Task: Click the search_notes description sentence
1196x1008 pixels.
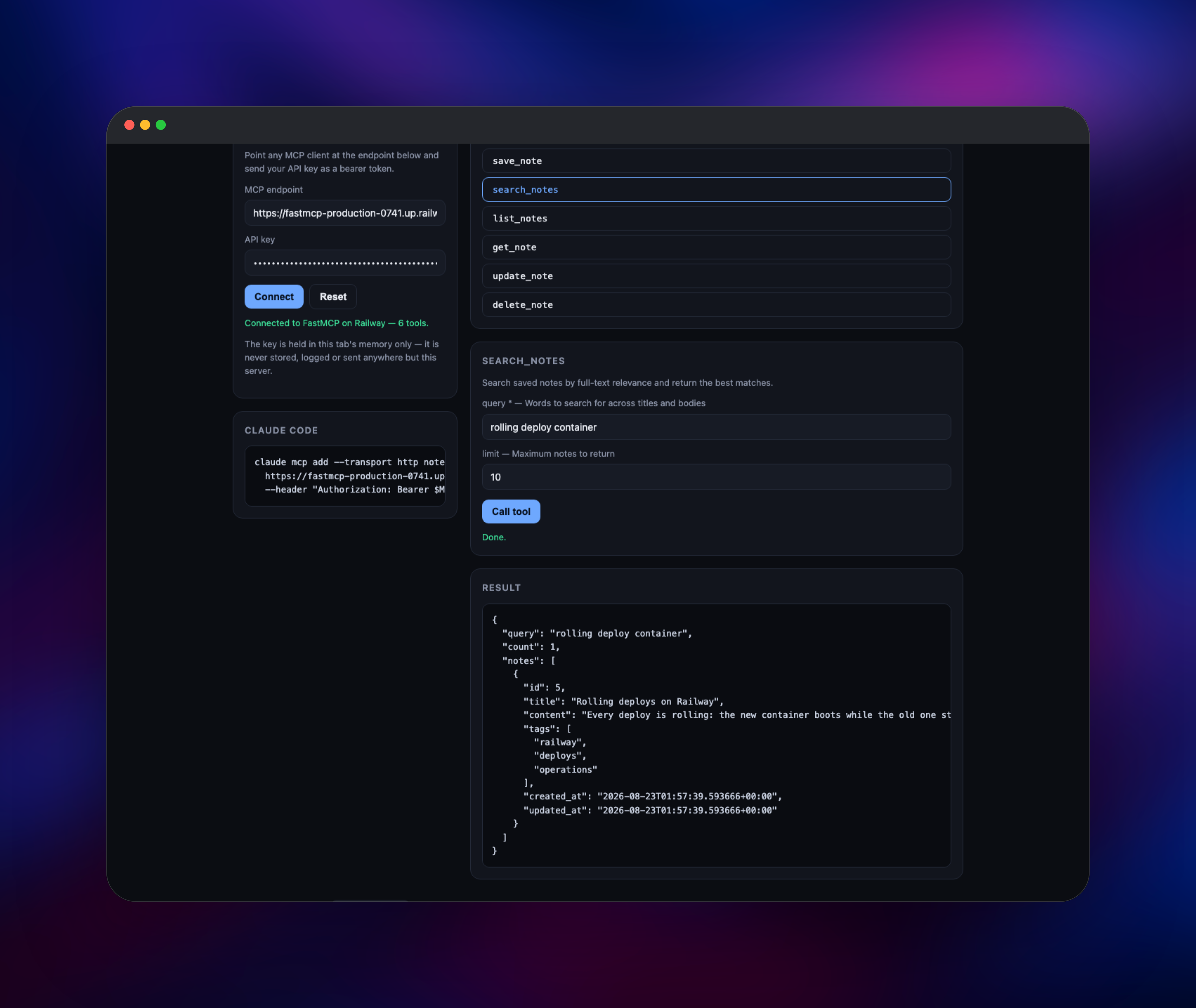Action: (x=627, y=383)
